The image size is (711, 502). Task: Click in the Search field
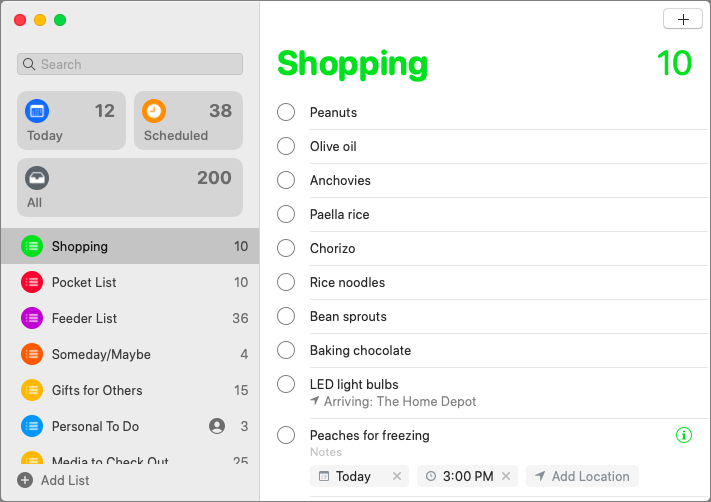[x=130, y=64]
